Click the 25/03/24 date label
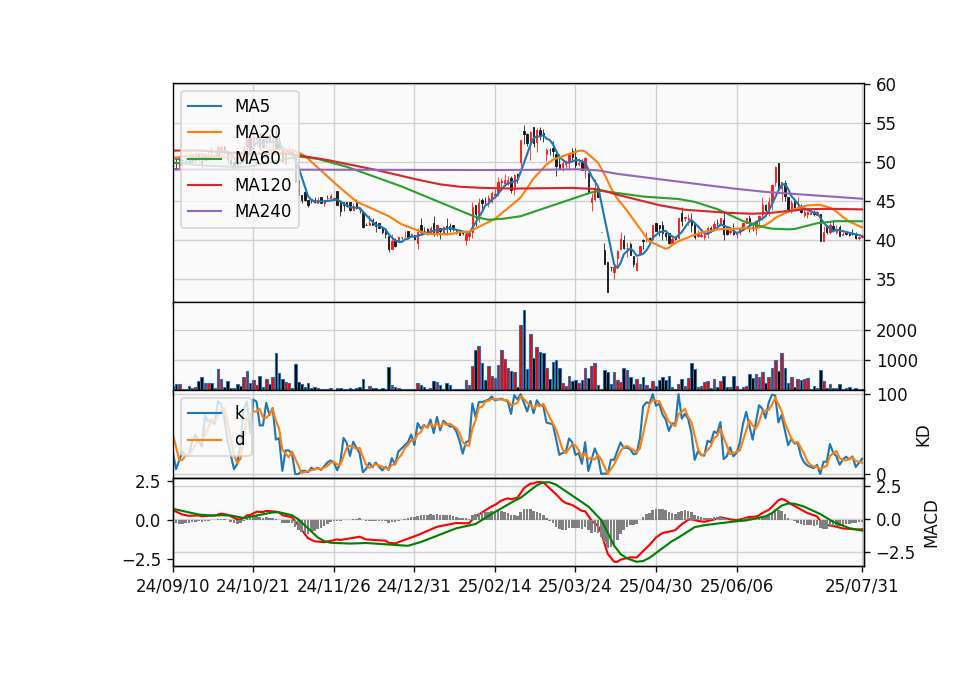The width and height of the screenshot is (960, 690). pos(574,586)
